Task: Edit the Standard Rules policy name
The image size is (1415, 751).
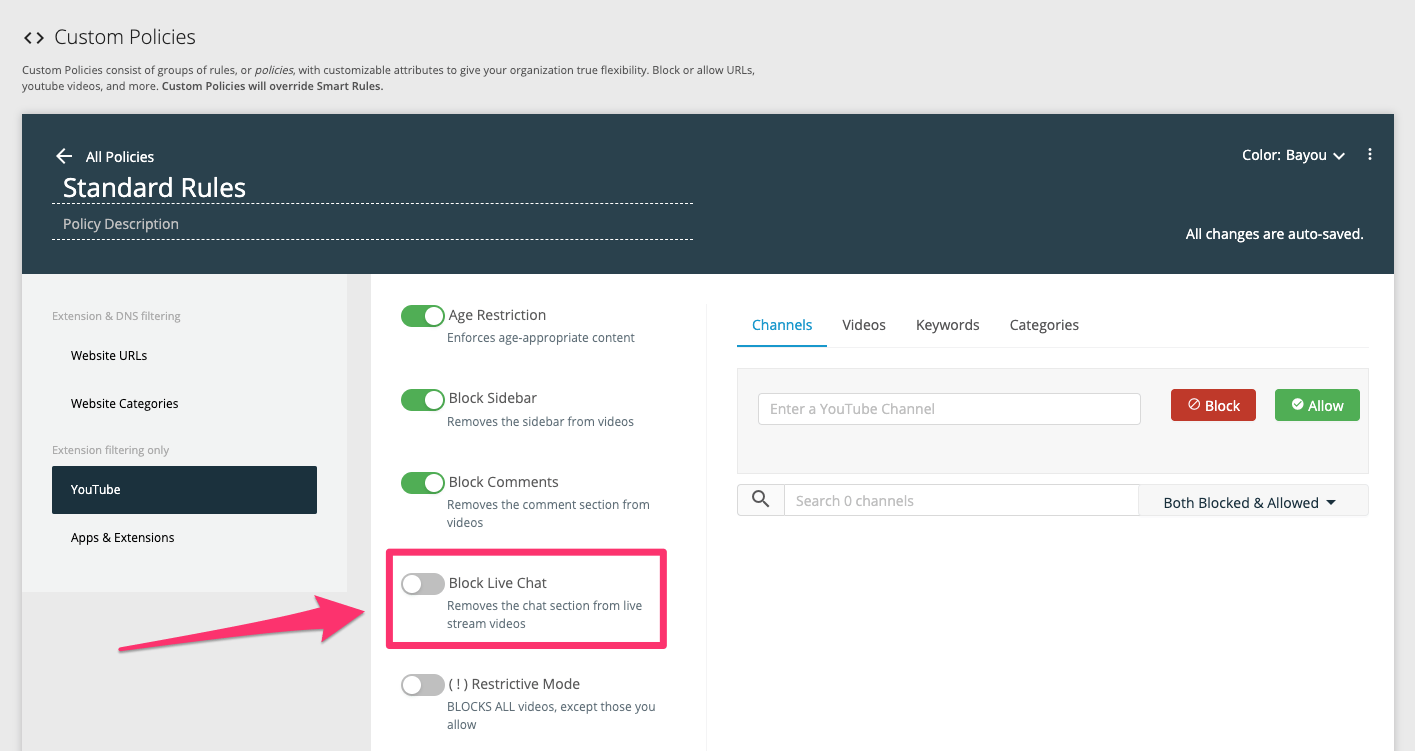Action: 372,188
